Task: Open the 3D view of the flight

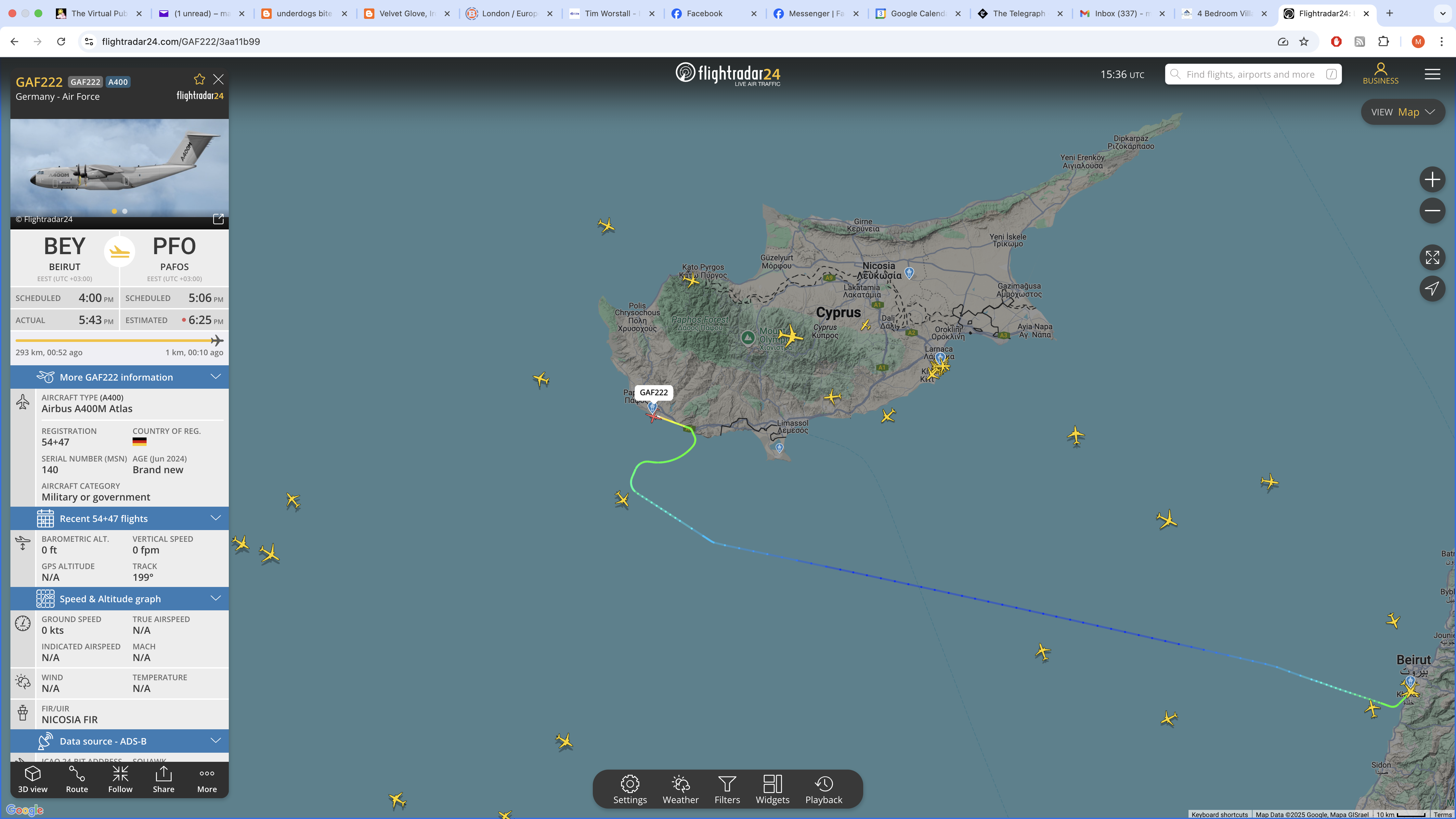Action: pos(33,779)
